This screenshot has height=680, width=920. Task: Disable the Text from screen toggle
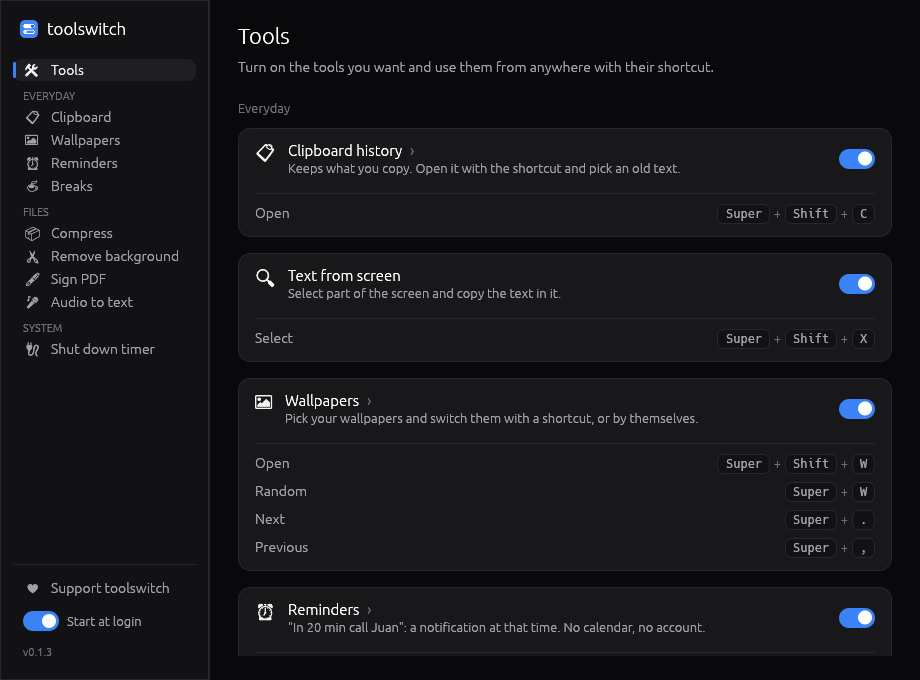pos(857,284)
